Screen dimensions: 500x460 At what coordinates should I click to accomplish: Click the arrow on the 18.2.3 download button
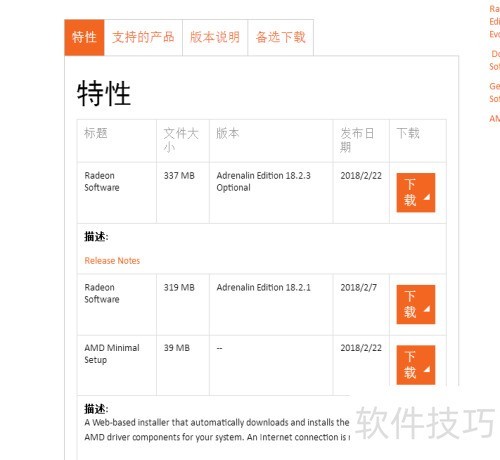coord(427,197)
